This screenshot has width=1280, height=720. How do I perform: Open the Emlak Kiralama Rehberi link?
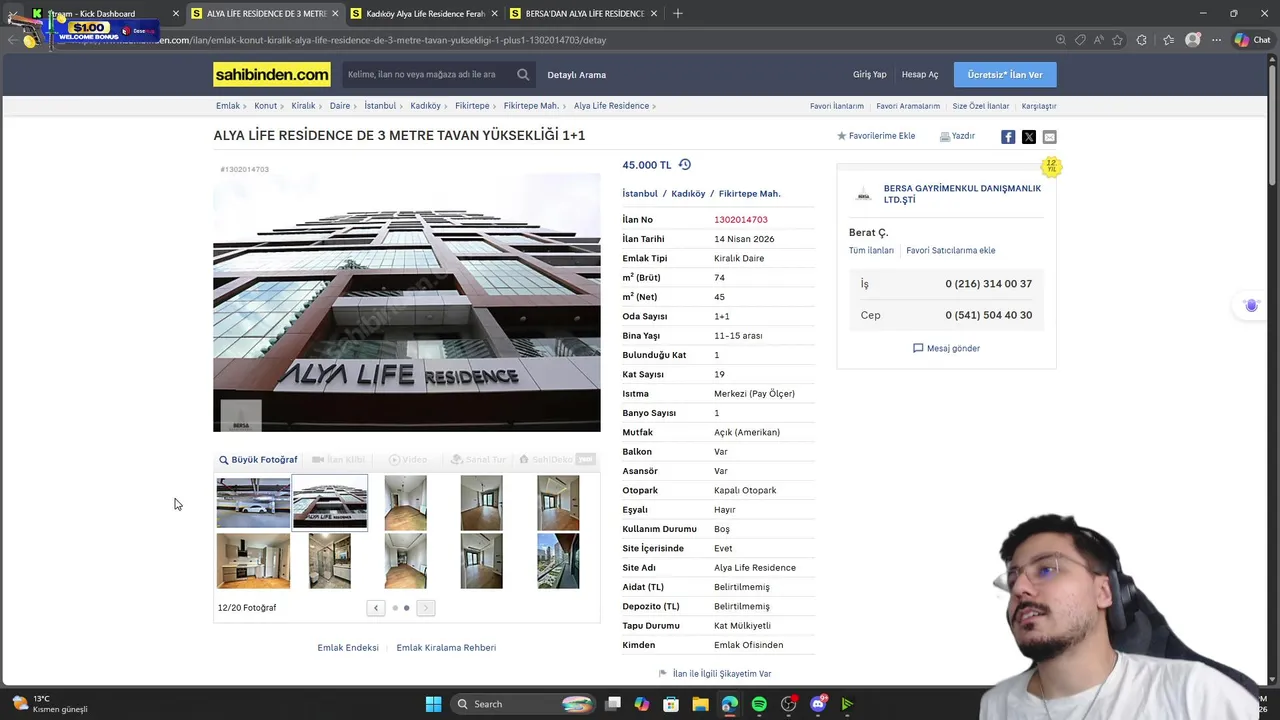[x=446, y=648]
